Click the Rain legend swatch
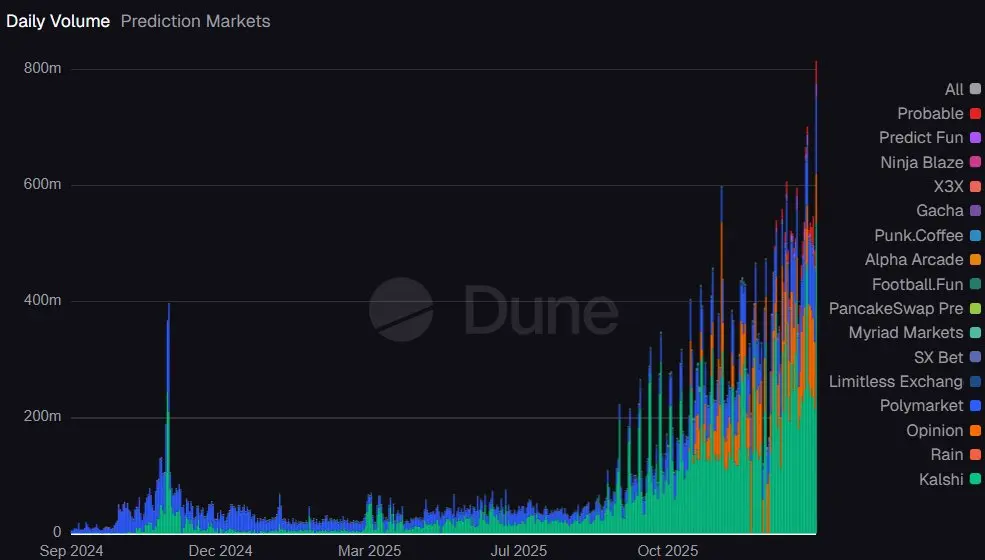985x560 pixels. tap(975, 454)
